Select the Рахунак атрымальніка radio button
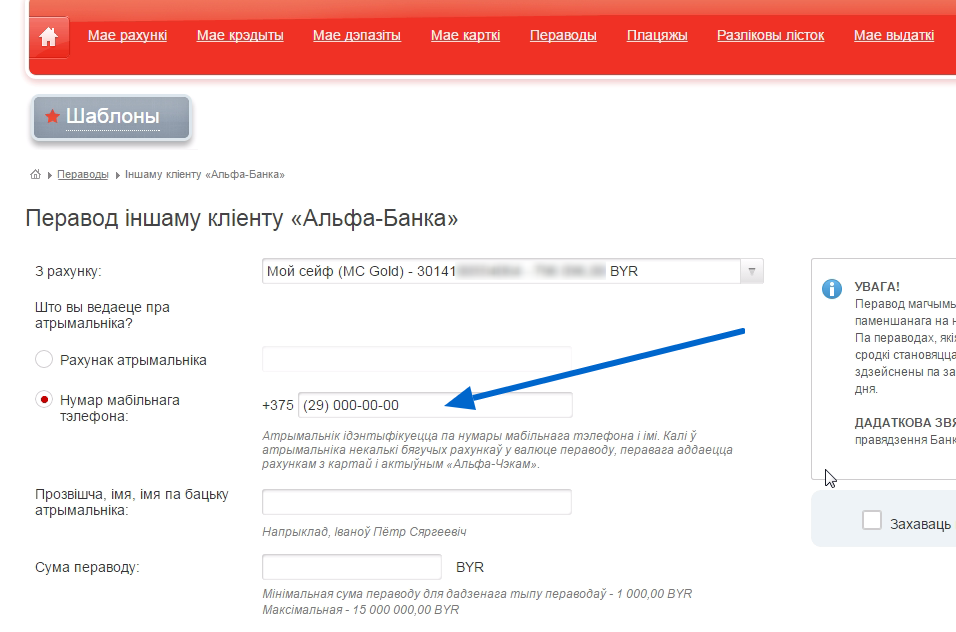956x632 pixels. click(x=44, y=360)
